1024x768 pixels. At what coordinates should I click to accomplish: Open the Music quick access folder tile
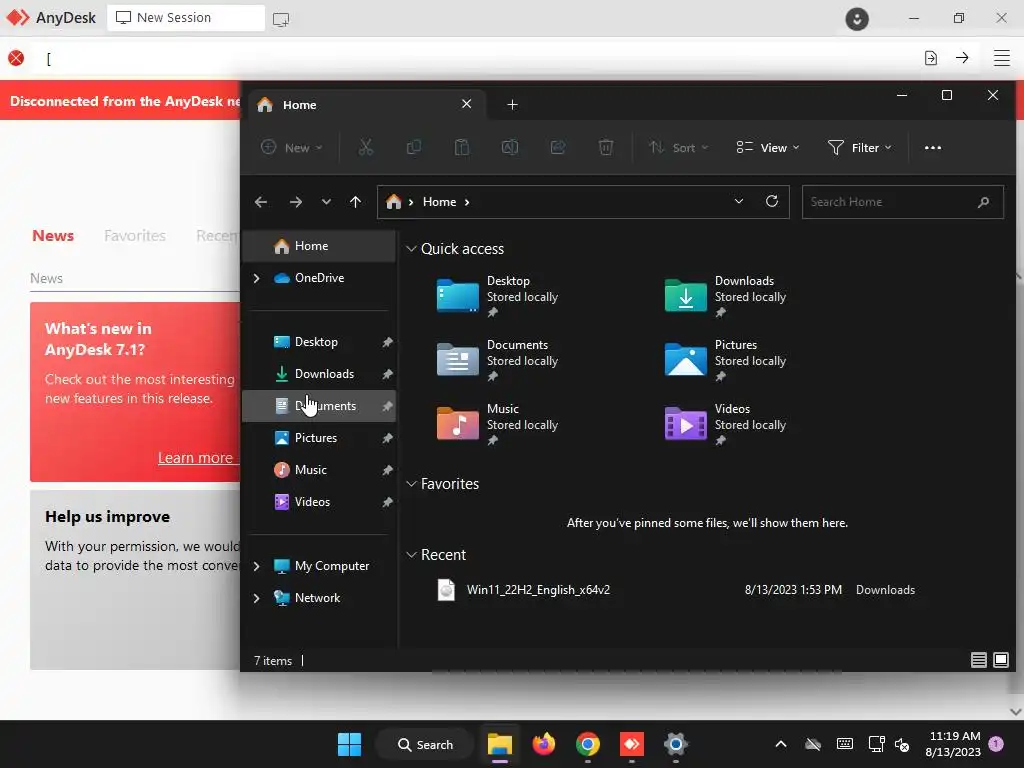click(x=498, y=424)
